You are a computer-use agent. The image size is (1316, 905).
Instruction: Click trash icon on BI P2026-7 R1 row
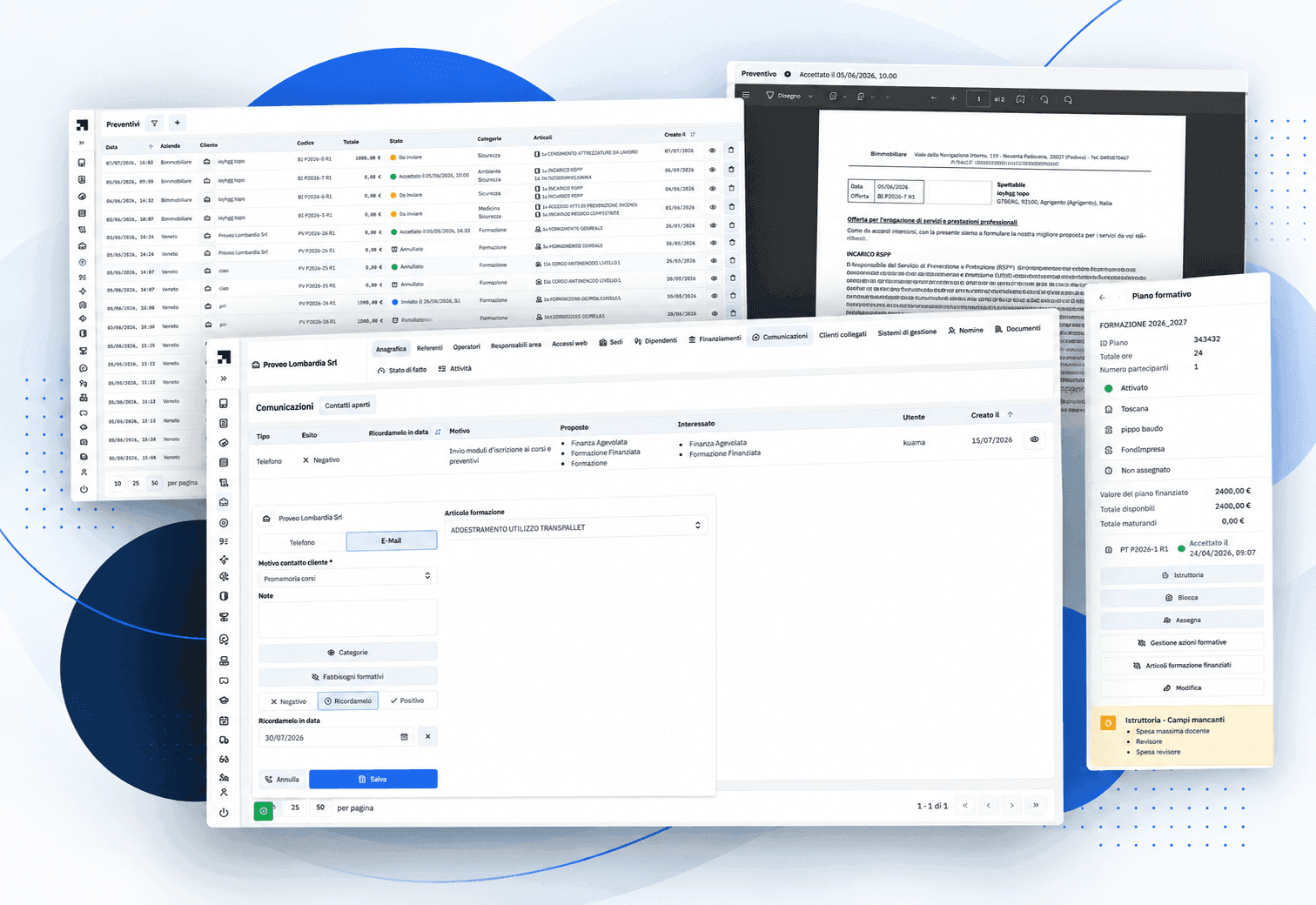pos(731,169)
